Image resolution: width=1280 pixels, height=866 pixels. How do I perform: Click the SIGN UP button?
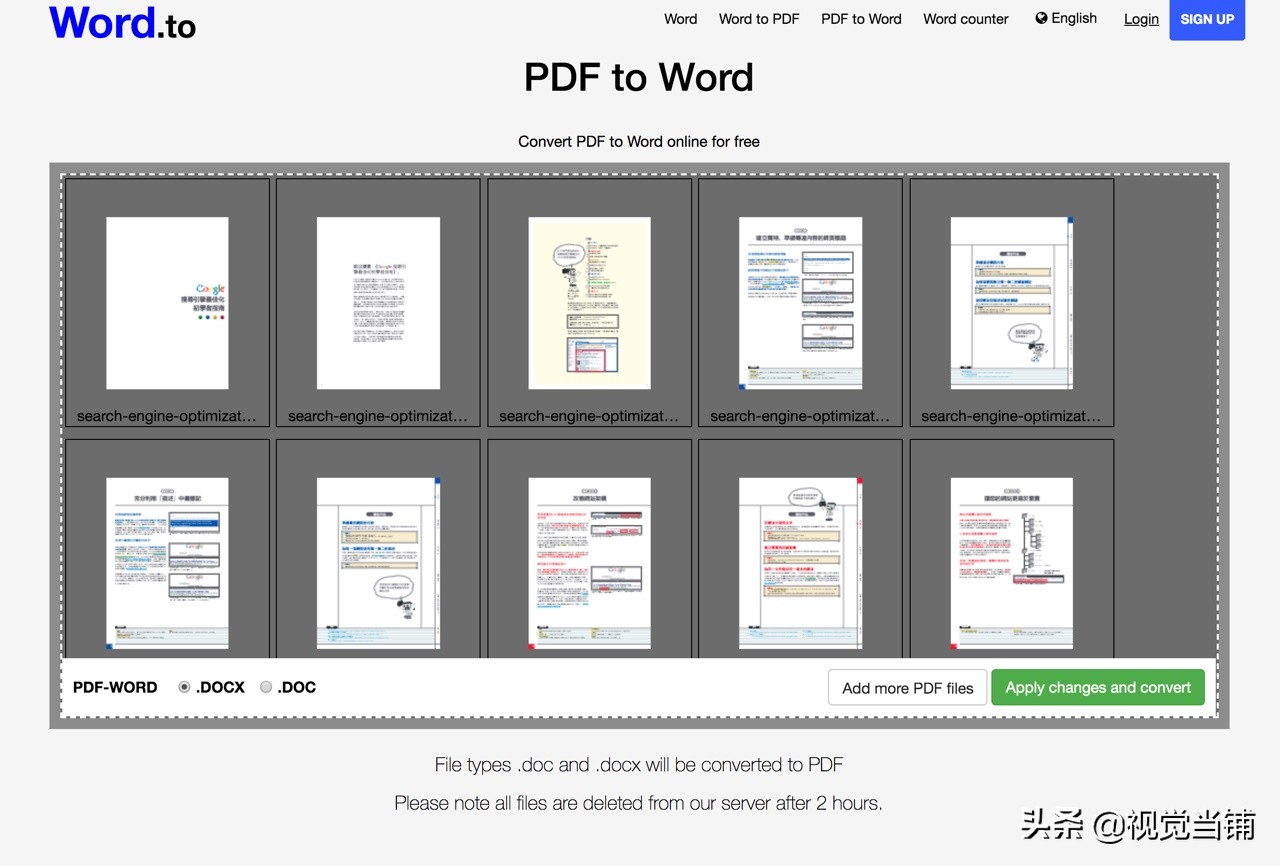pos(1207,19)
